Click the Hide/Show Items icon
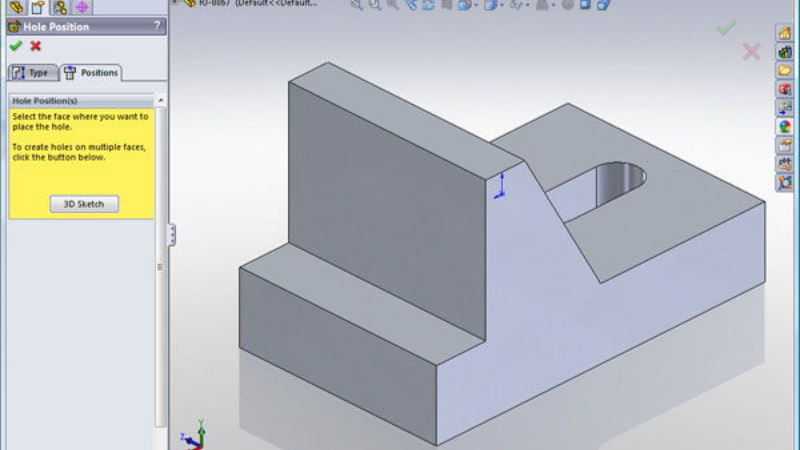The width and height of the screenshot is (800, 450). (516, 5)
